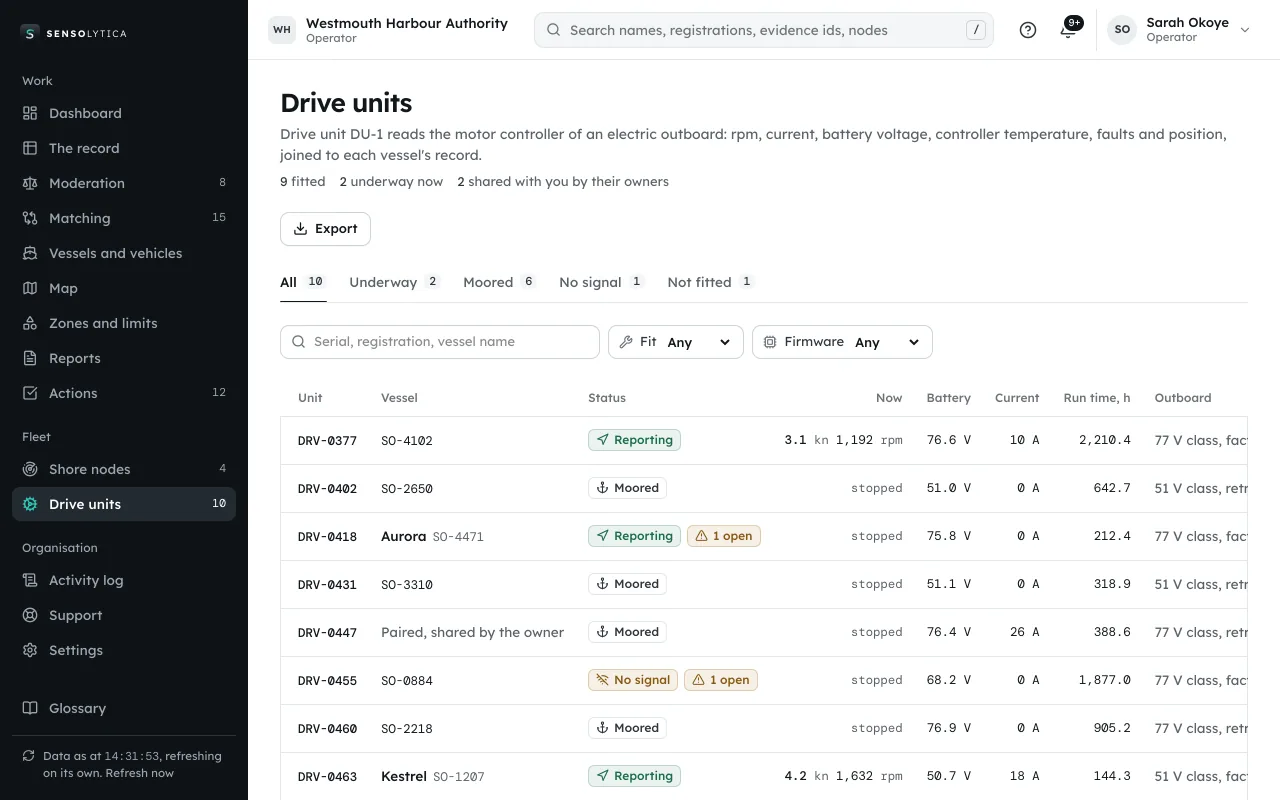Click the Drive units gear icon
The width and height of the screenshot is (1280, 800).
(30, 504)
